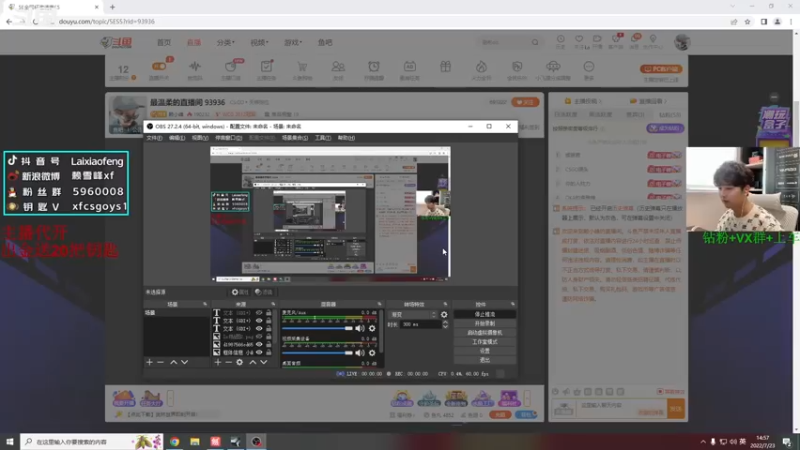This screenshot has width=800, height=450.
Task: Toggle visibility of fourth source row
Action: pos(259,337)
